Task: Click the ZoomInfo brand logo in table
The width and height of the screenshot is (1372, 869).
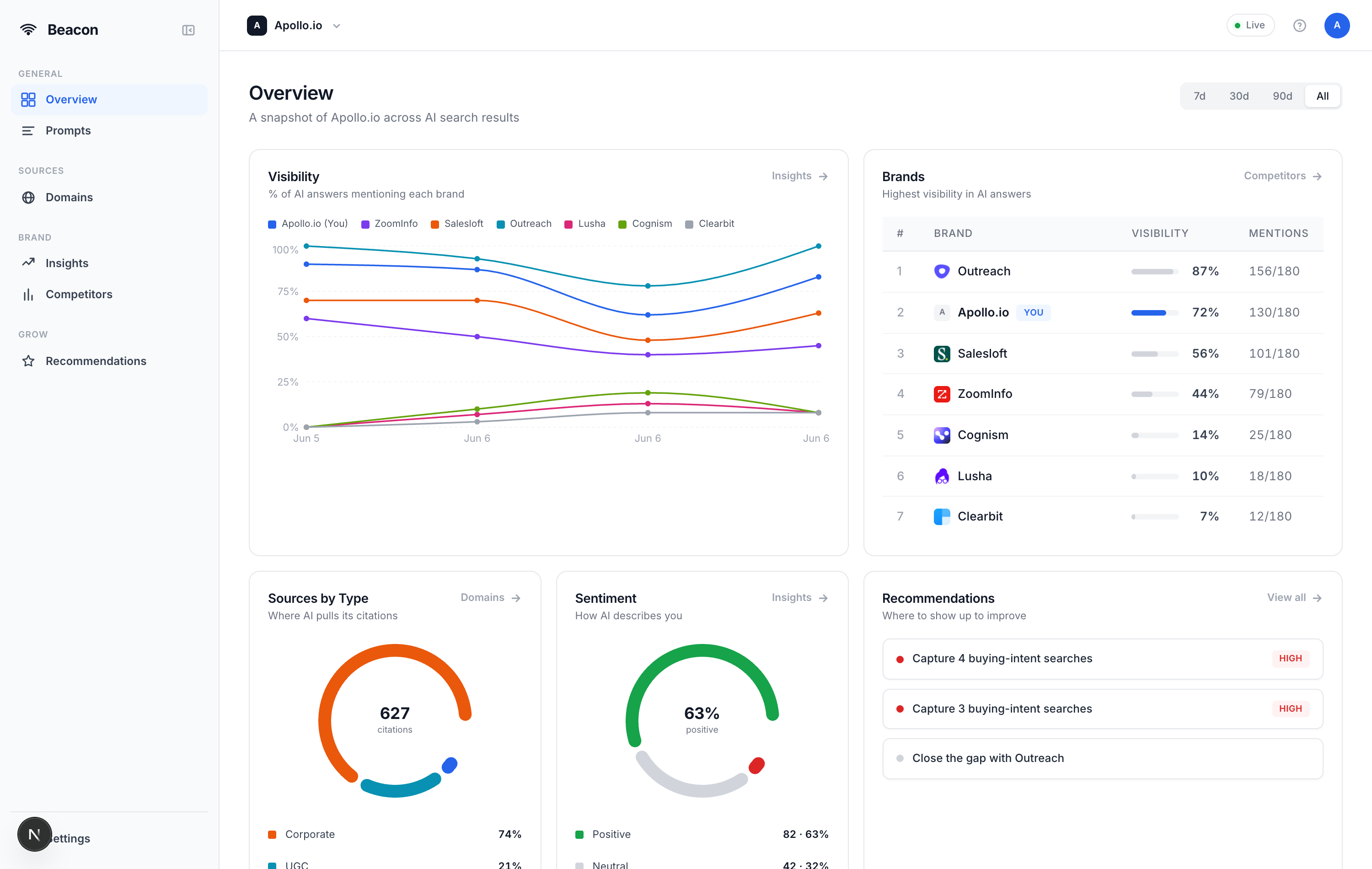Action: click(x=942, y=394)
